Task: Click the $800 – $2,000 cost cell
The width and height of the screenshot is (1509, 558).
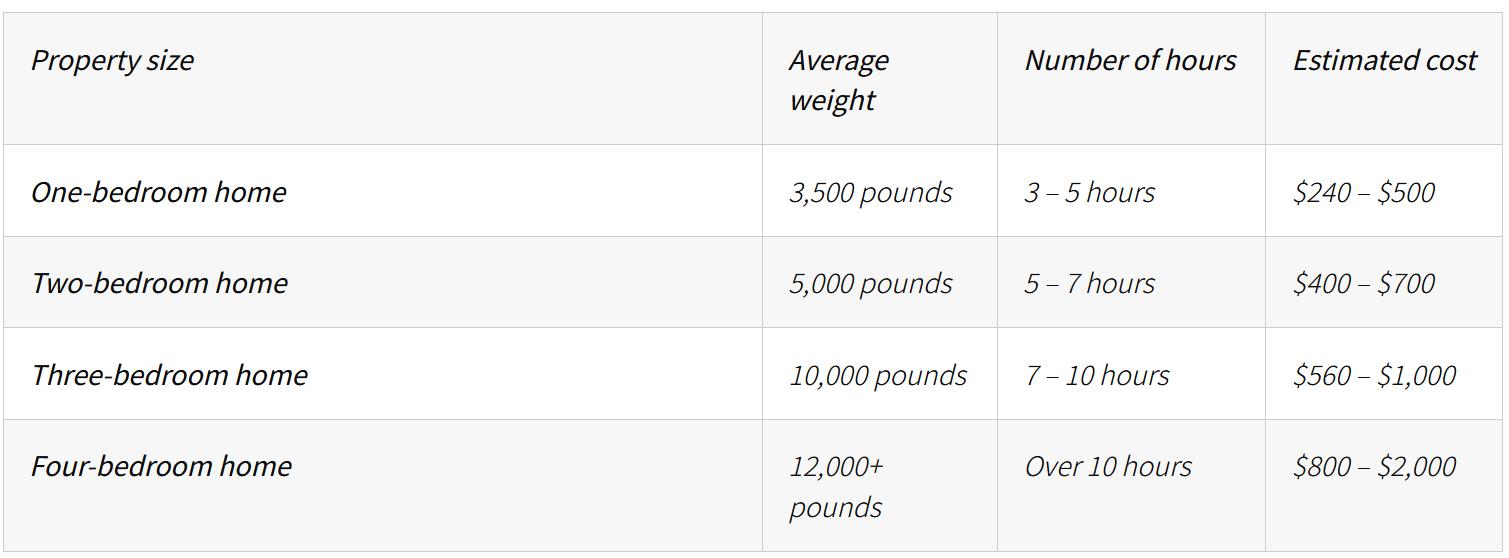Action: pos(1385,486)
